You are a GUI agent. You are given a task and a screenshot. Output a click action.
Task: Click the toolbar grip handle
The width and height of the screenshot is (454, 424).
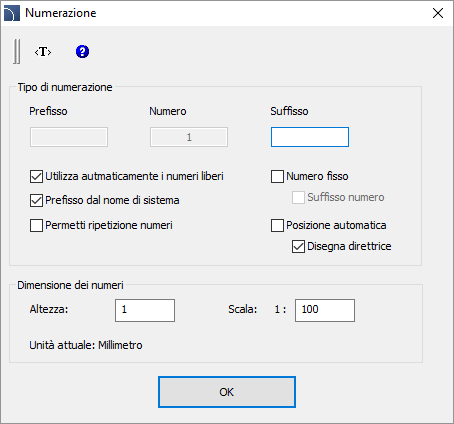pyautogui.click(x=17, y=51)
